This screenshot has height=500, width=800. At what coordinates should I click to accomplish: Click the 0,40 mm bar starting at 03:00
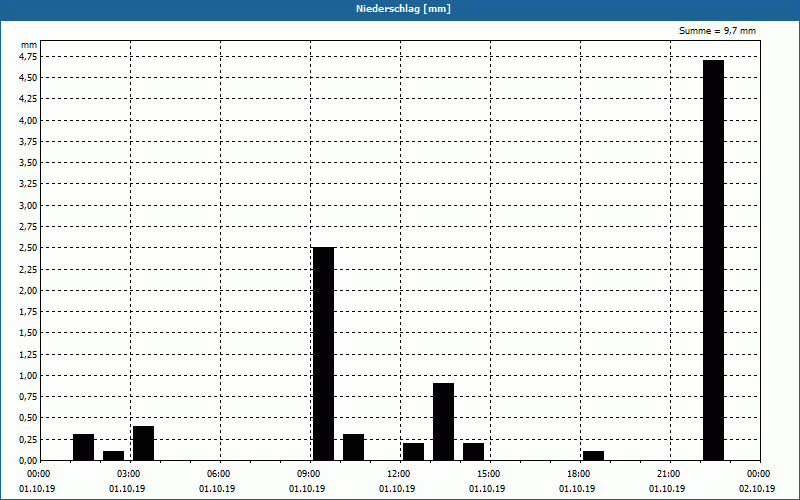pyautogui.click(x=143, y=443)
